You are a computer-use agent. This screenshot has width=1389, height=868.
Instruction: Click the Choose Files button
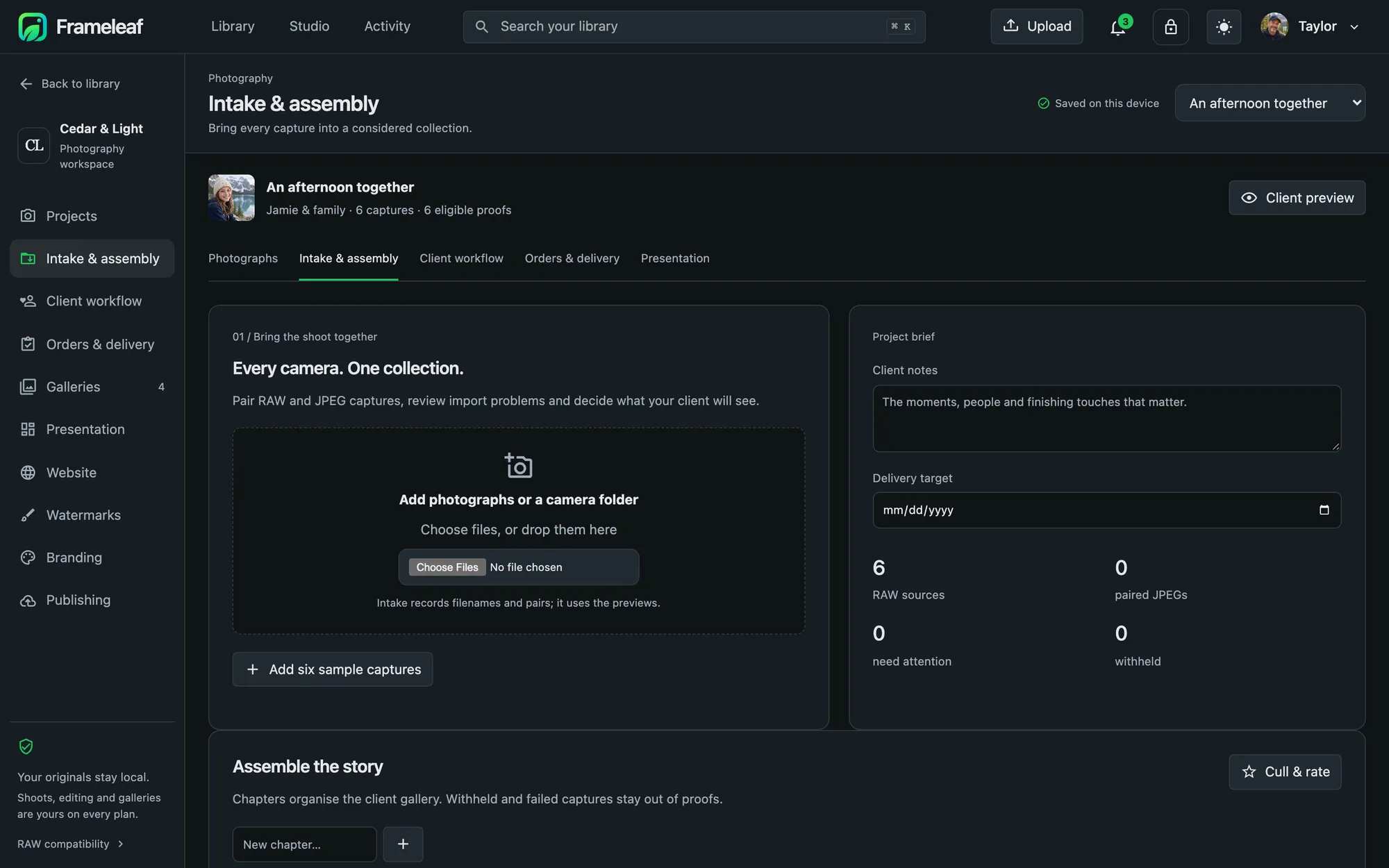point(447,567)
